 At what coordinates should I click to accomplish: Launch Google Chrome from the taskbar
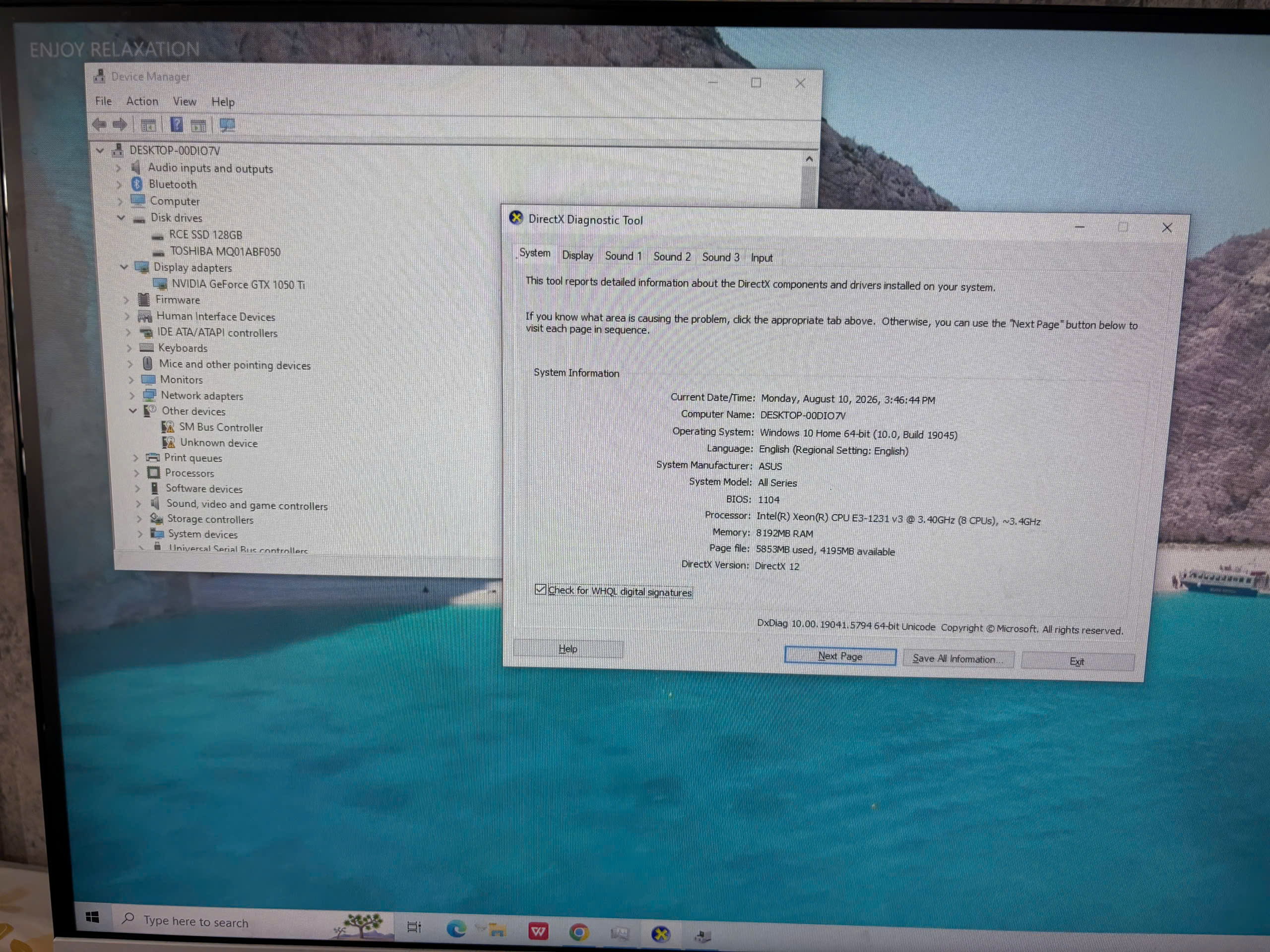[579, 932]
